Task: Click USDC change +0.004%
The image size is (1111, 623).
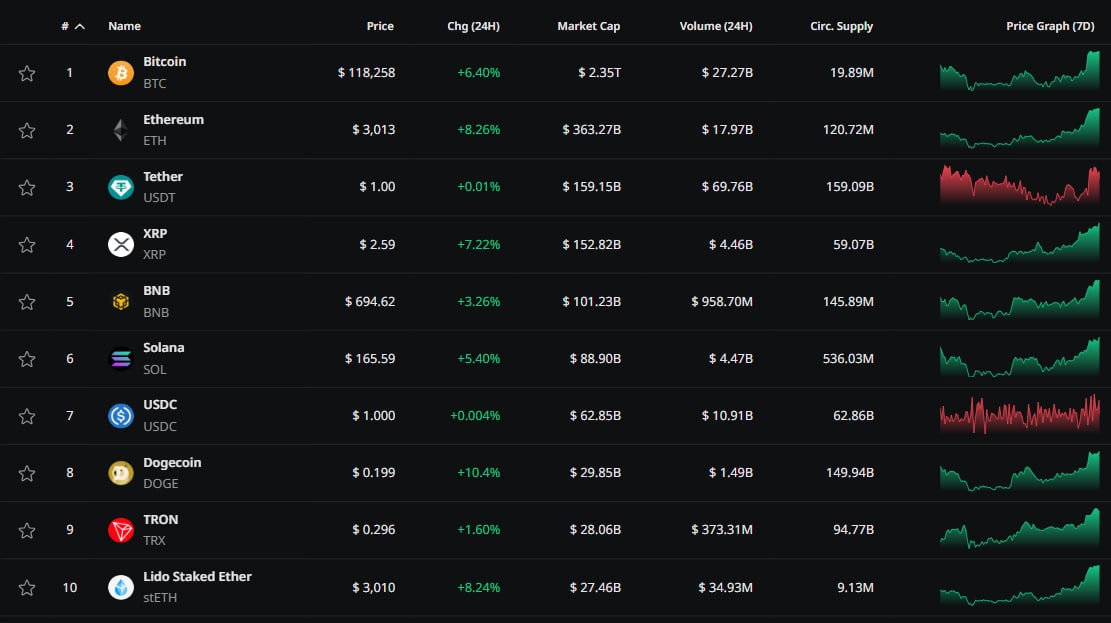Action: [x=475, y=416]
